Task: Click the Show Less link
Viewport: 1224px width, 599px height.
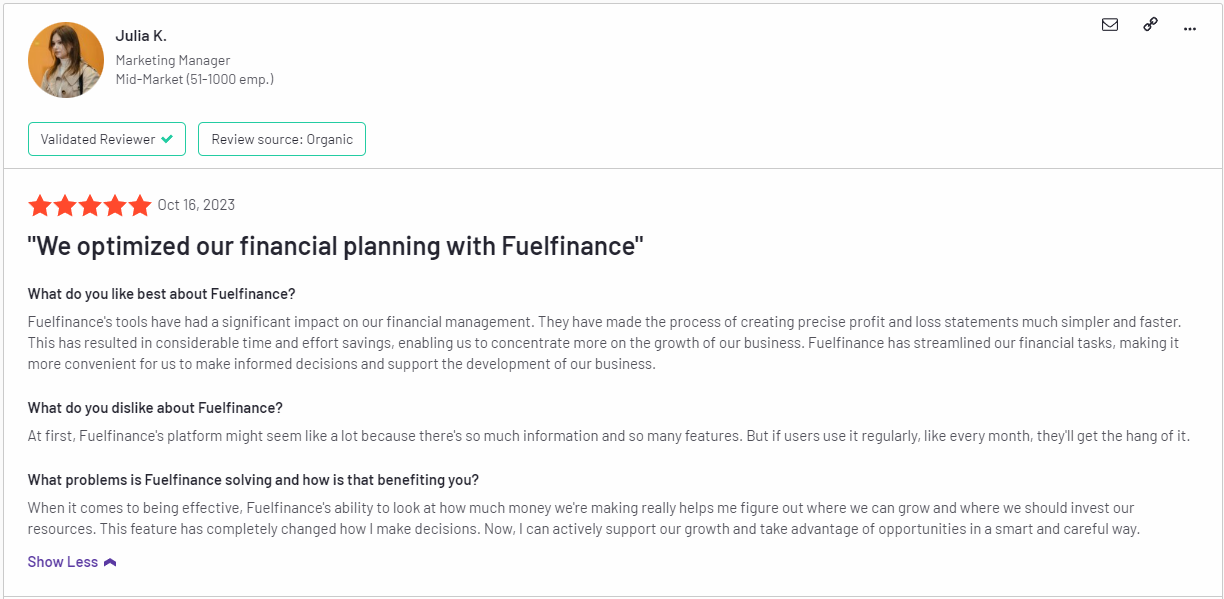Action: tap(63, 562)
